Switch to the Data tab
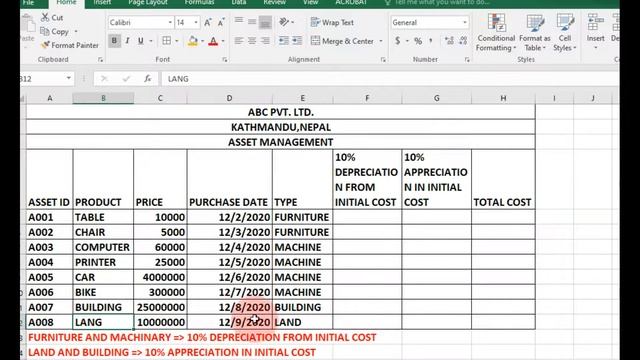640x360 pixels. tap(239, 2)
